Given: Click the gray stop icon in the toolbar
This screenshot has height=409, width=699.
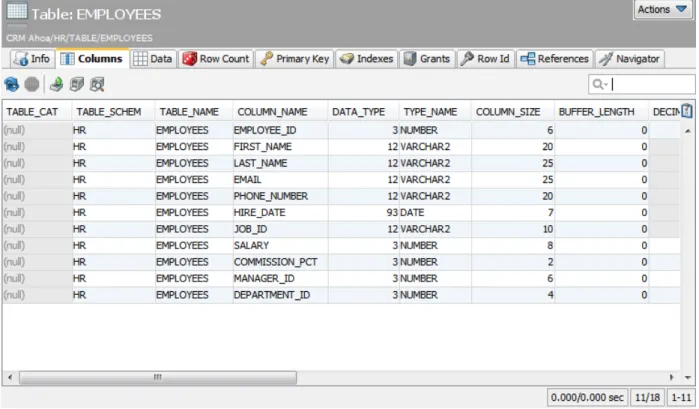Looking at the screenshot, I should point(32,84).
